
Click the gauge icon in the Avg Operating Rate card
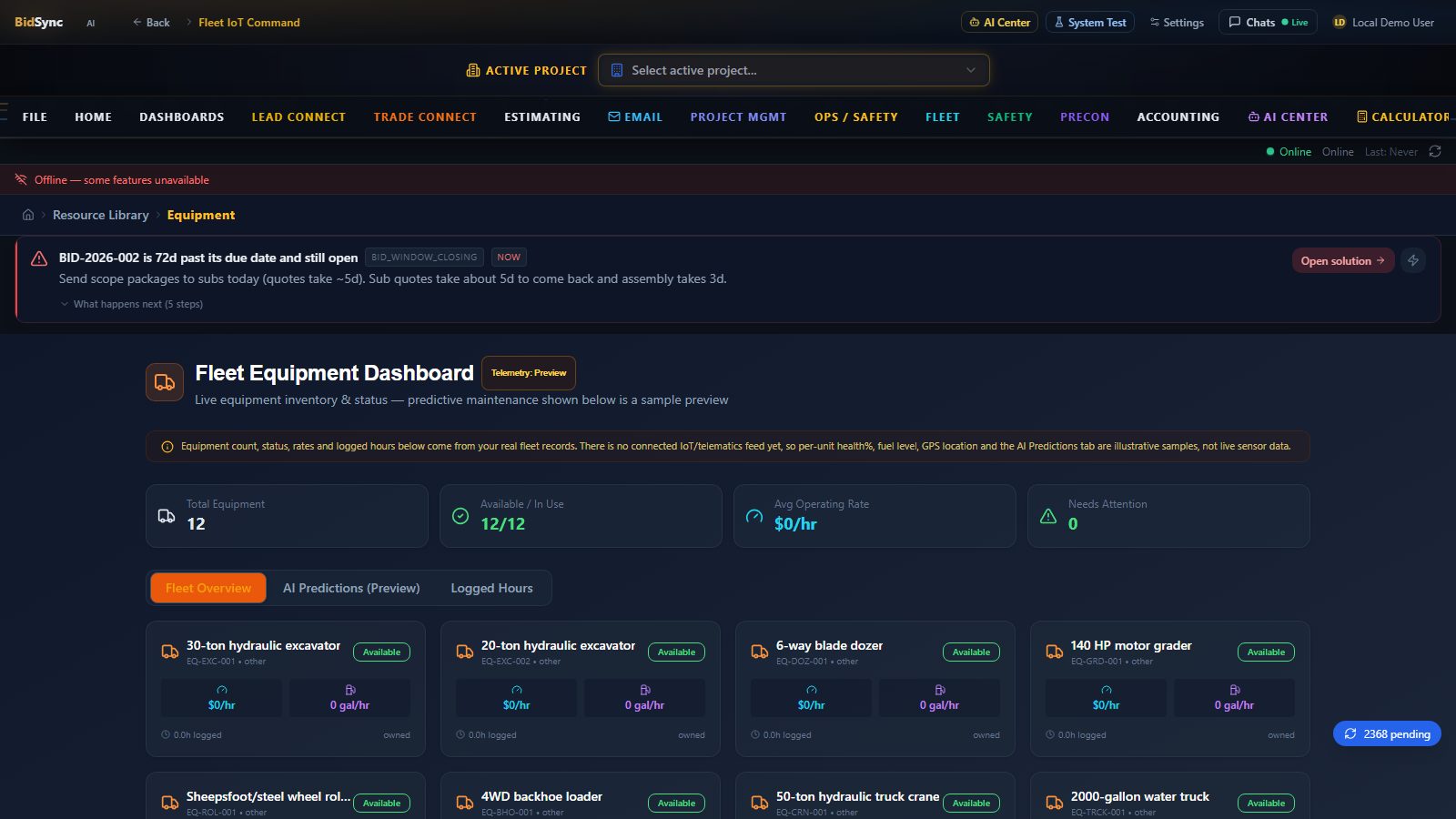click(x=754, y=516)
